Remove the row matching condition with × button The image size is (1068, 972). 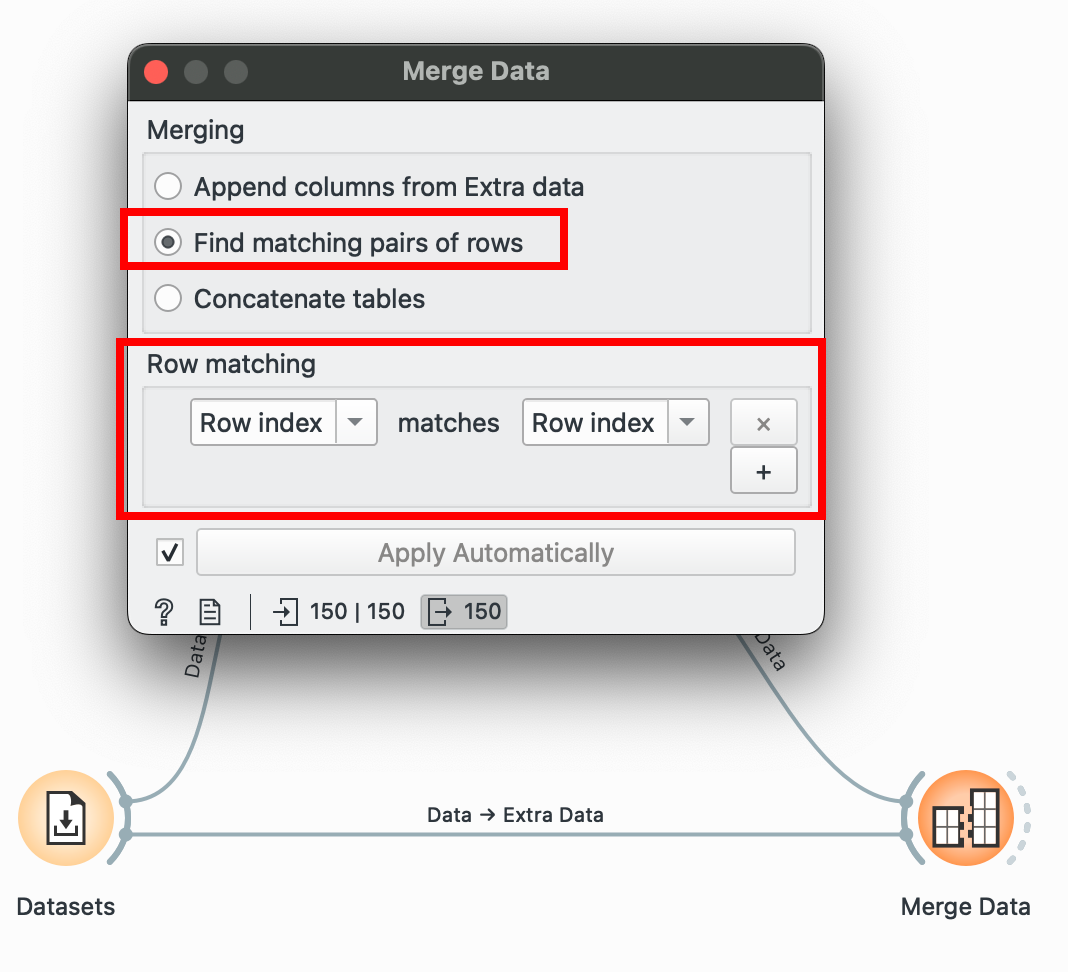click(763, 423)
